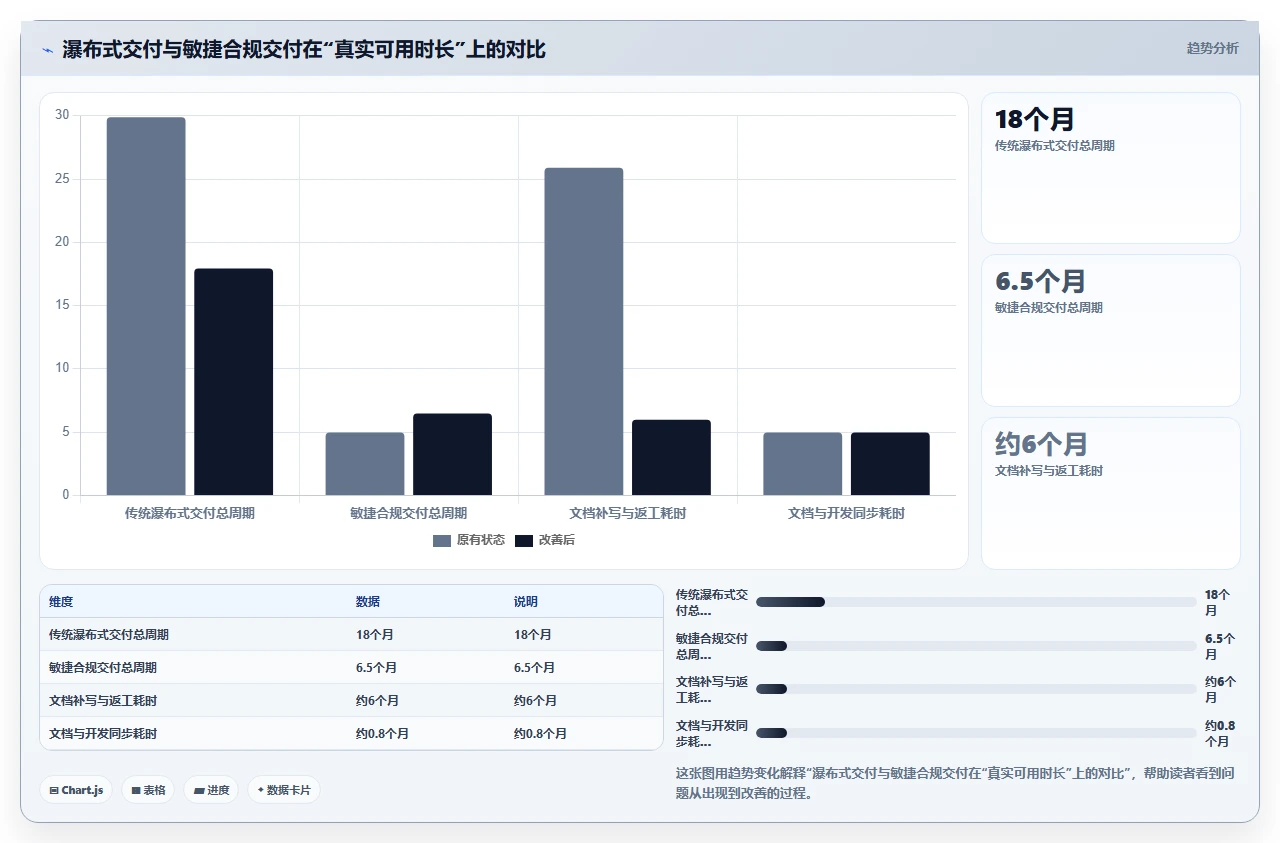Click the 改善后 bar for 文档与开发同步耗时
Screen dimensions: 1280x843
pos(890,464)
